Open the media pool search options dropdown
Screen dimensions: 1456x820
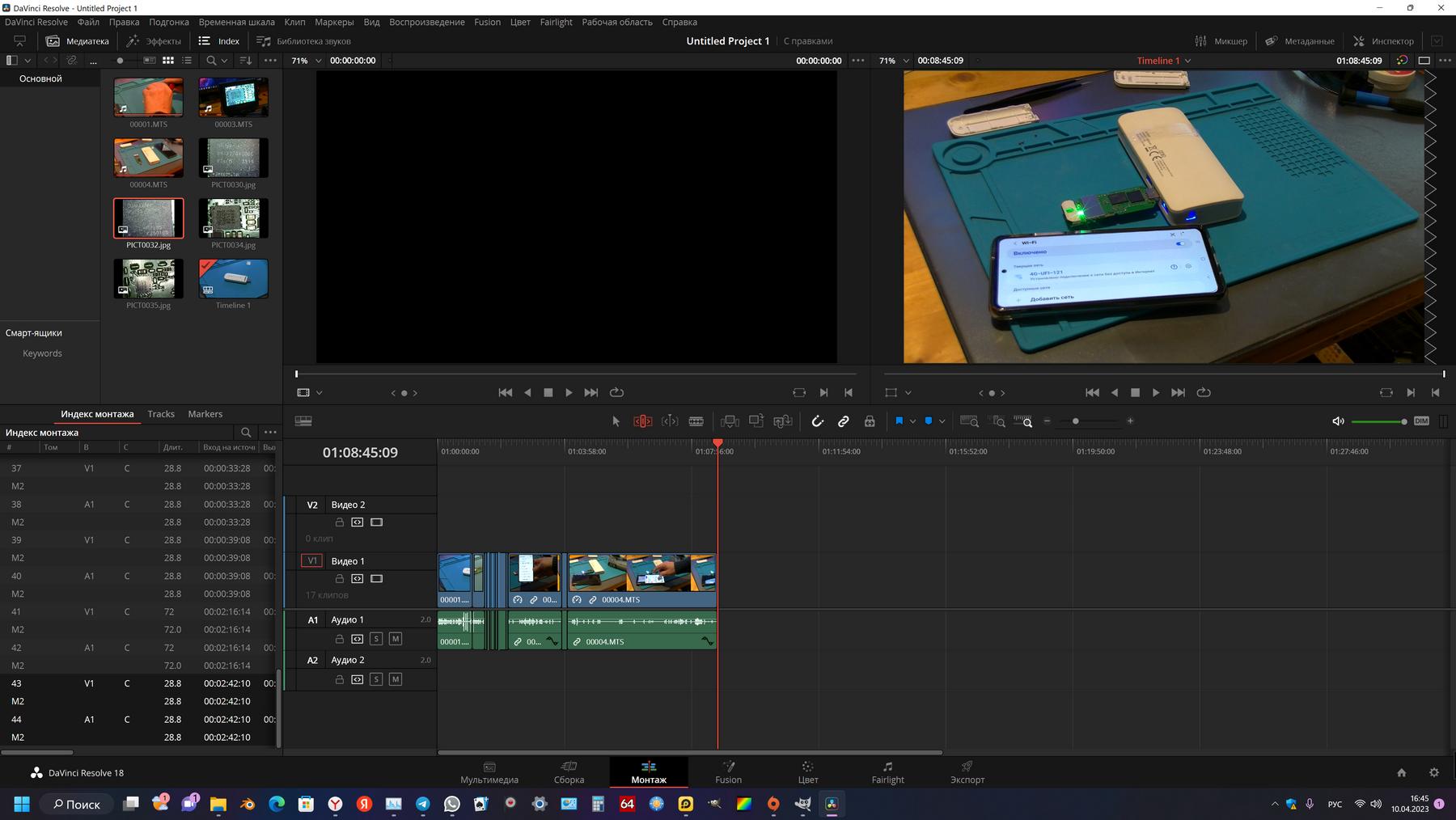click(224, 61)
